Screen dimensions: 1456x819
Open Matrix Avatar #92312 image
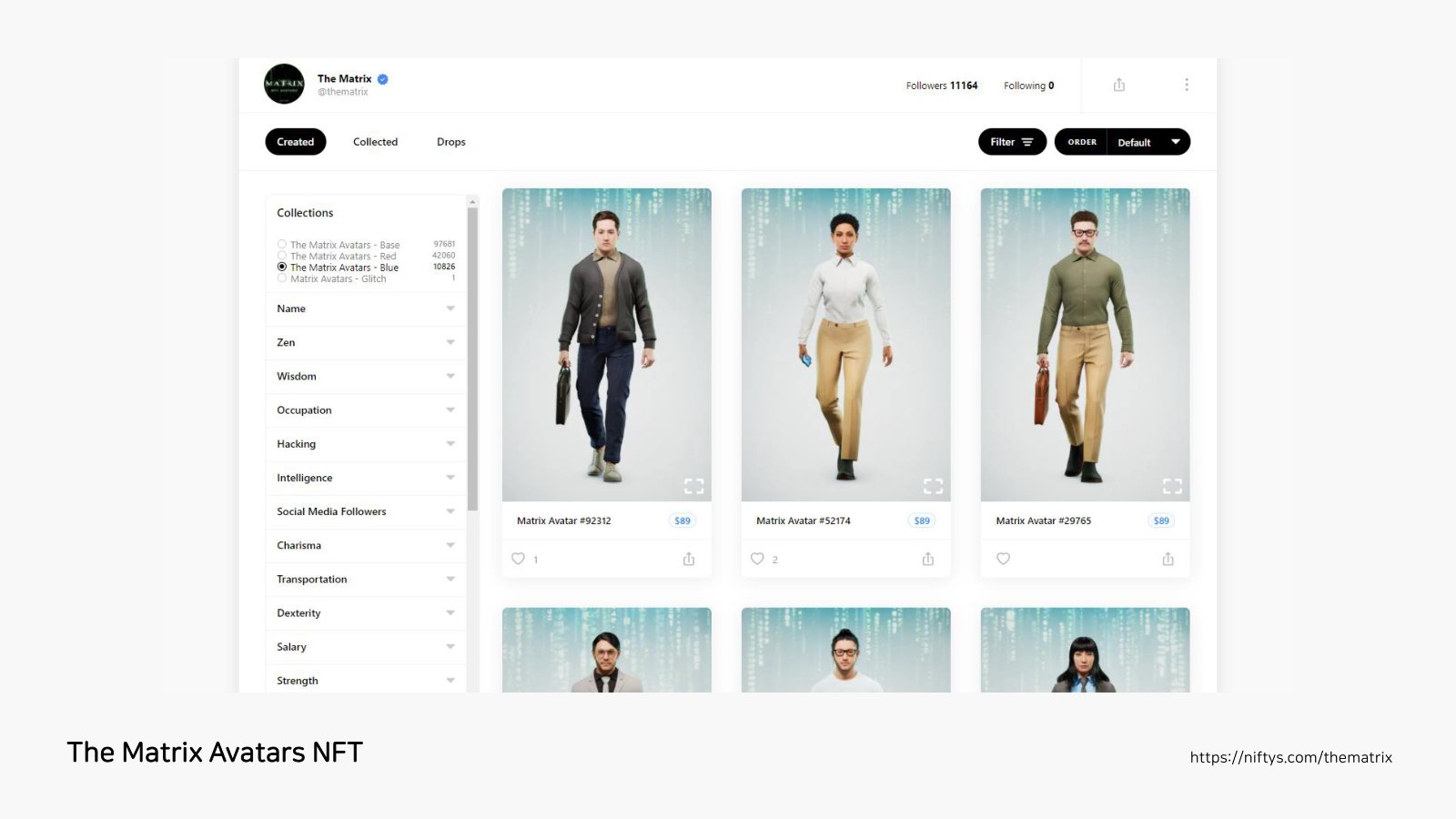tap(607, 345)
